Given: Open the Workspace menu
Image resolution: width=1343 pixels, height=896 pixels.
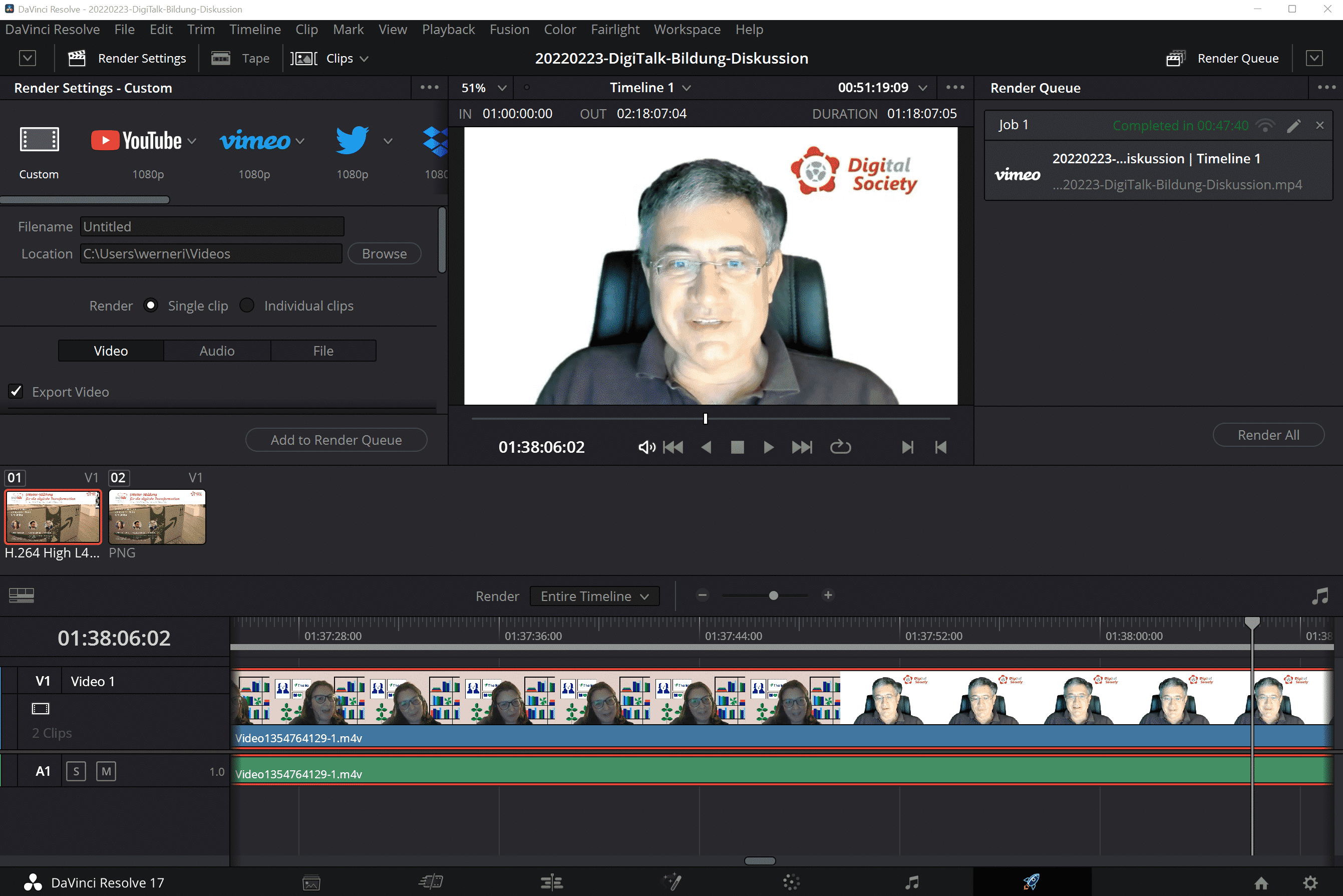Looking at the screenshot, I should [x=687, y=30].
